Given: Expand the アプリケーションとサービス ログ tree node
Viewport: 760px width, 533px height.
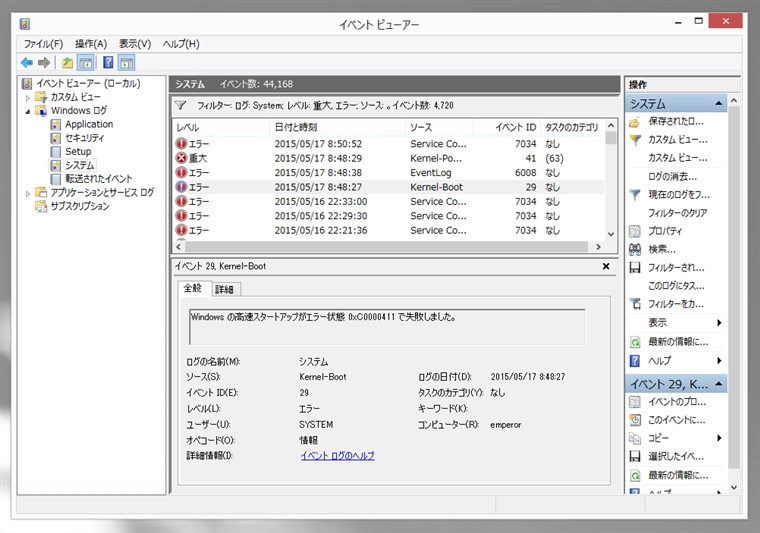Looking at the screenshot, I should tap(28, 193).
